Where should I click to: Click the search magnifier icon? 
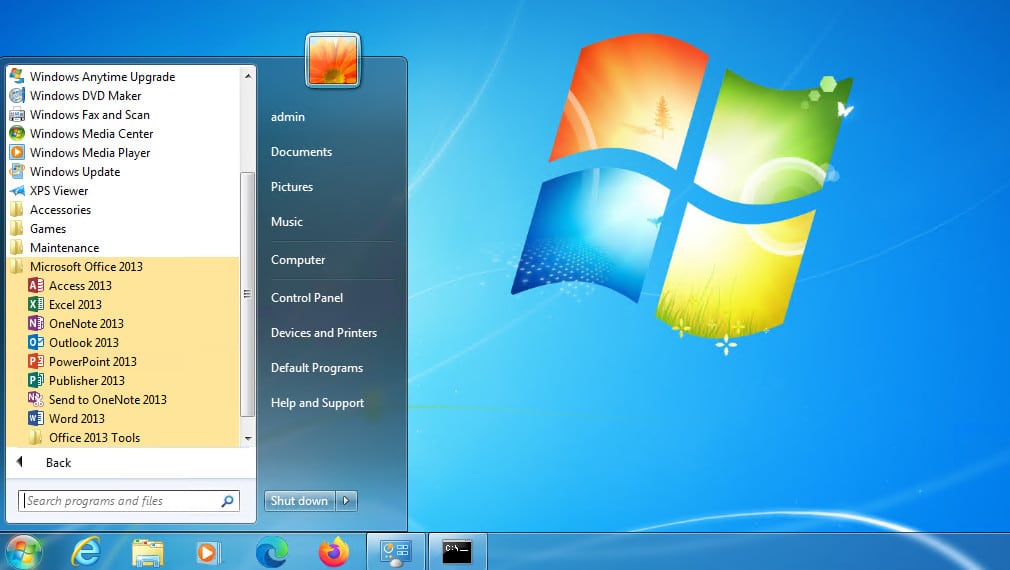click(x=227, y=501)
